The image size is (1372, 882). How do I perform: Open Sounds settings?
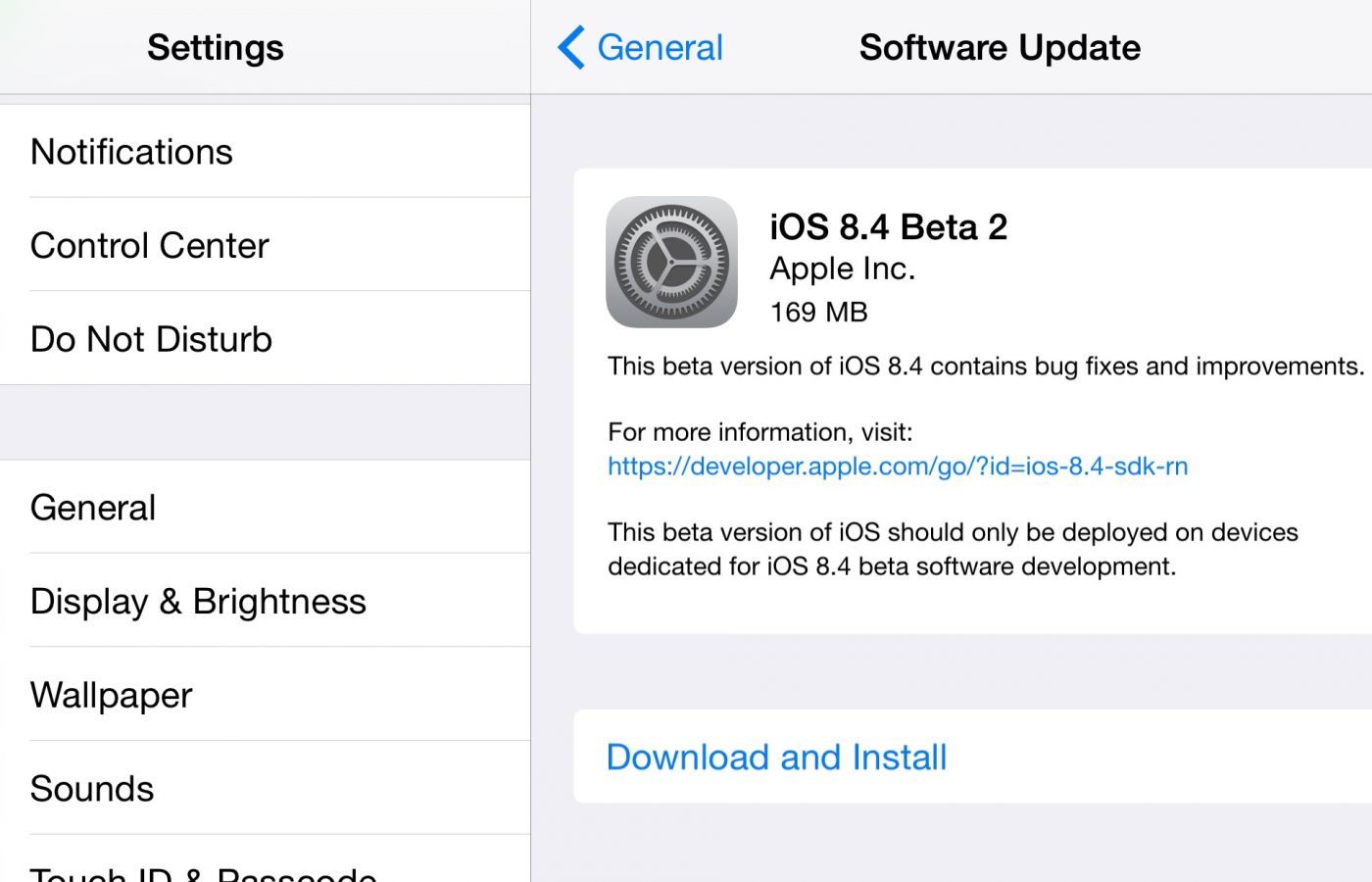pos(92,789)
